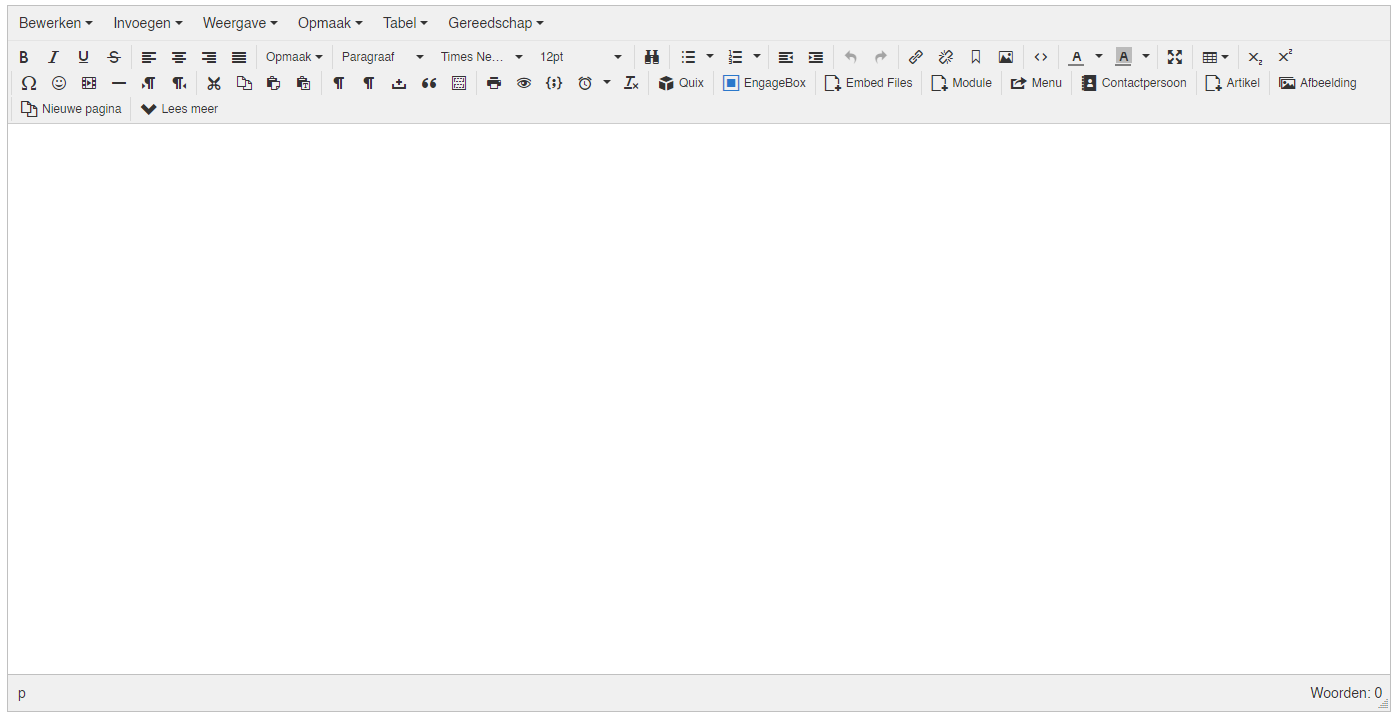Toggle the bullet list

coord(688,57)
